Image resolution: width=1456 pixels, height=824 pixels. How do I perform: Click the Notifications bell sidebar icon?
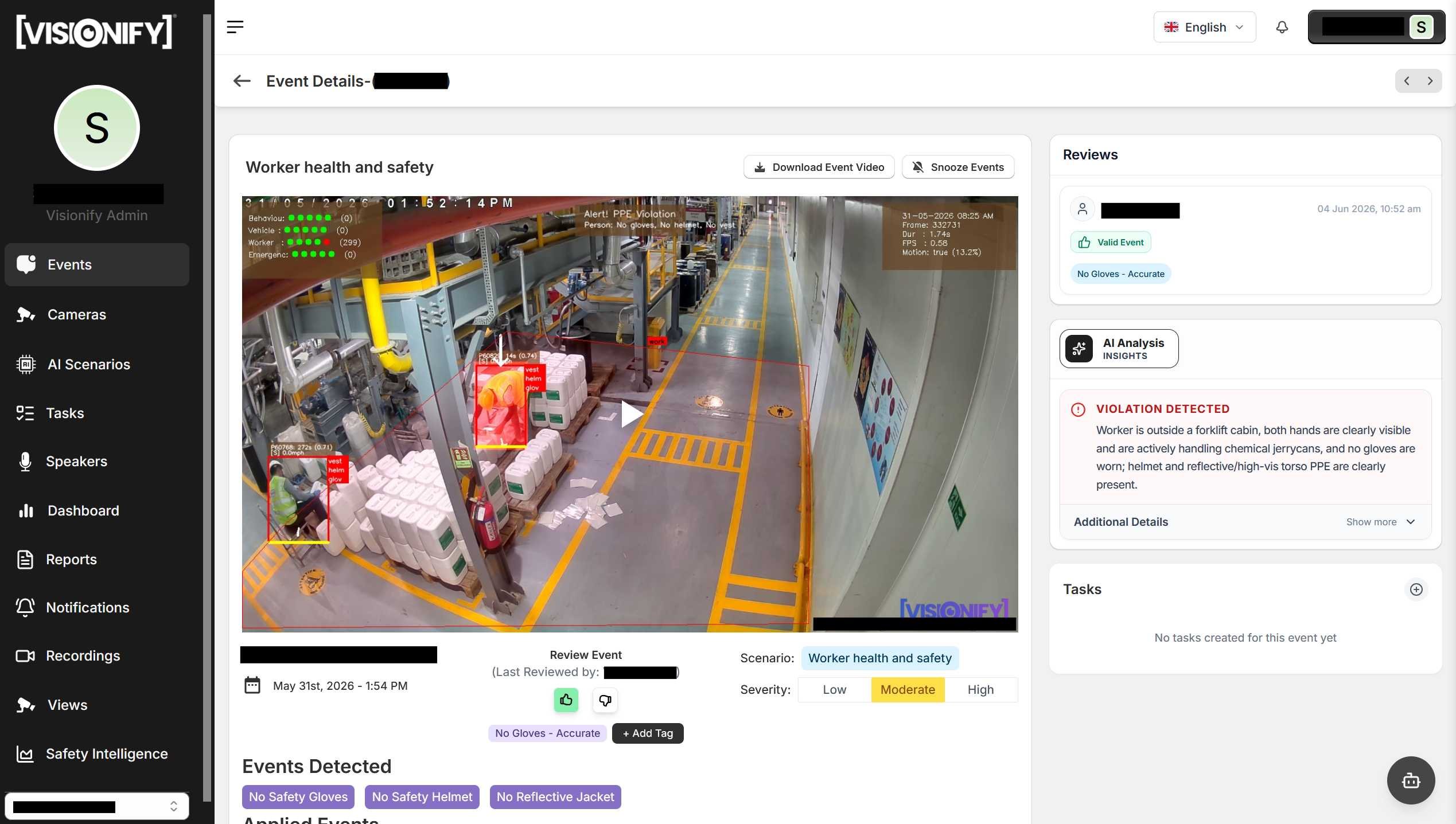[x=25, y=607]
